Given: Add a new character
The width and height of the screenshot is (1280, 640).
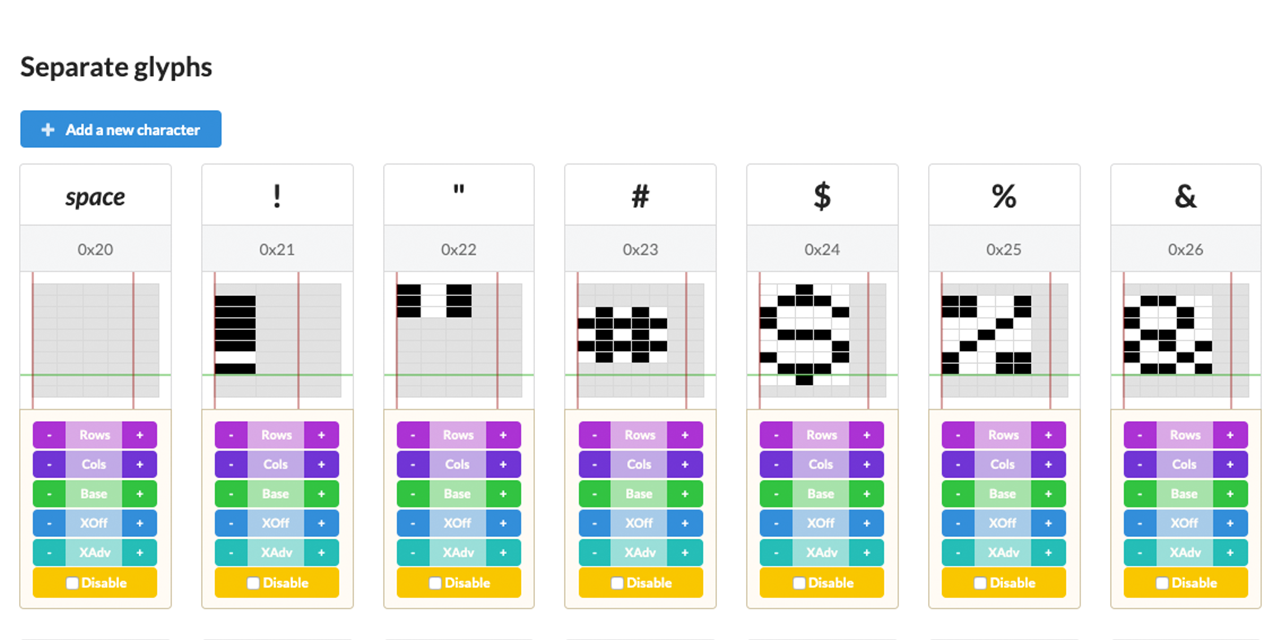Looking at the screenshot, I should pos(121,130).
